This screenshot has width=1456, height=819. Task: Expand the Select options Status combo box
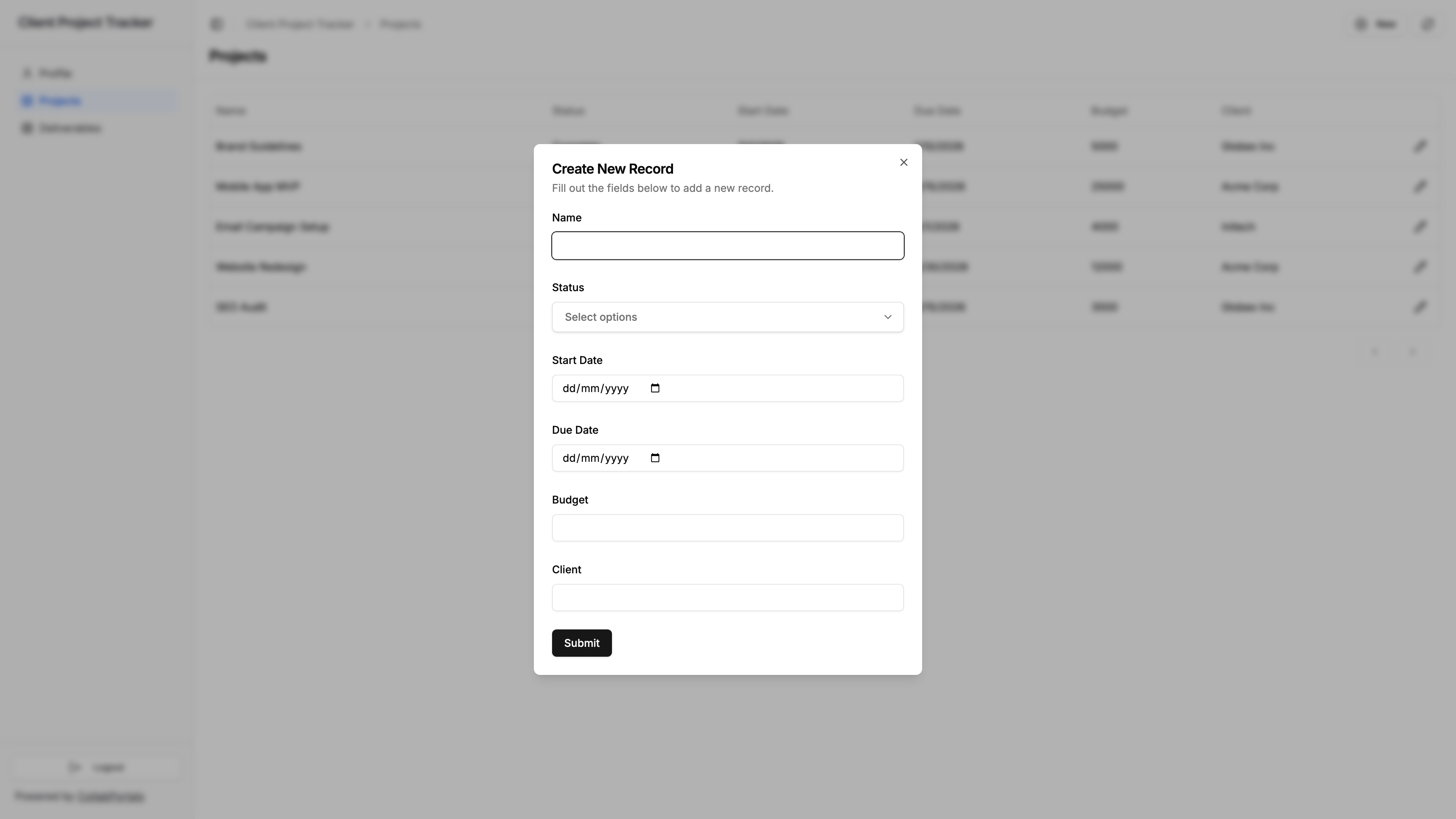(727, 317)
